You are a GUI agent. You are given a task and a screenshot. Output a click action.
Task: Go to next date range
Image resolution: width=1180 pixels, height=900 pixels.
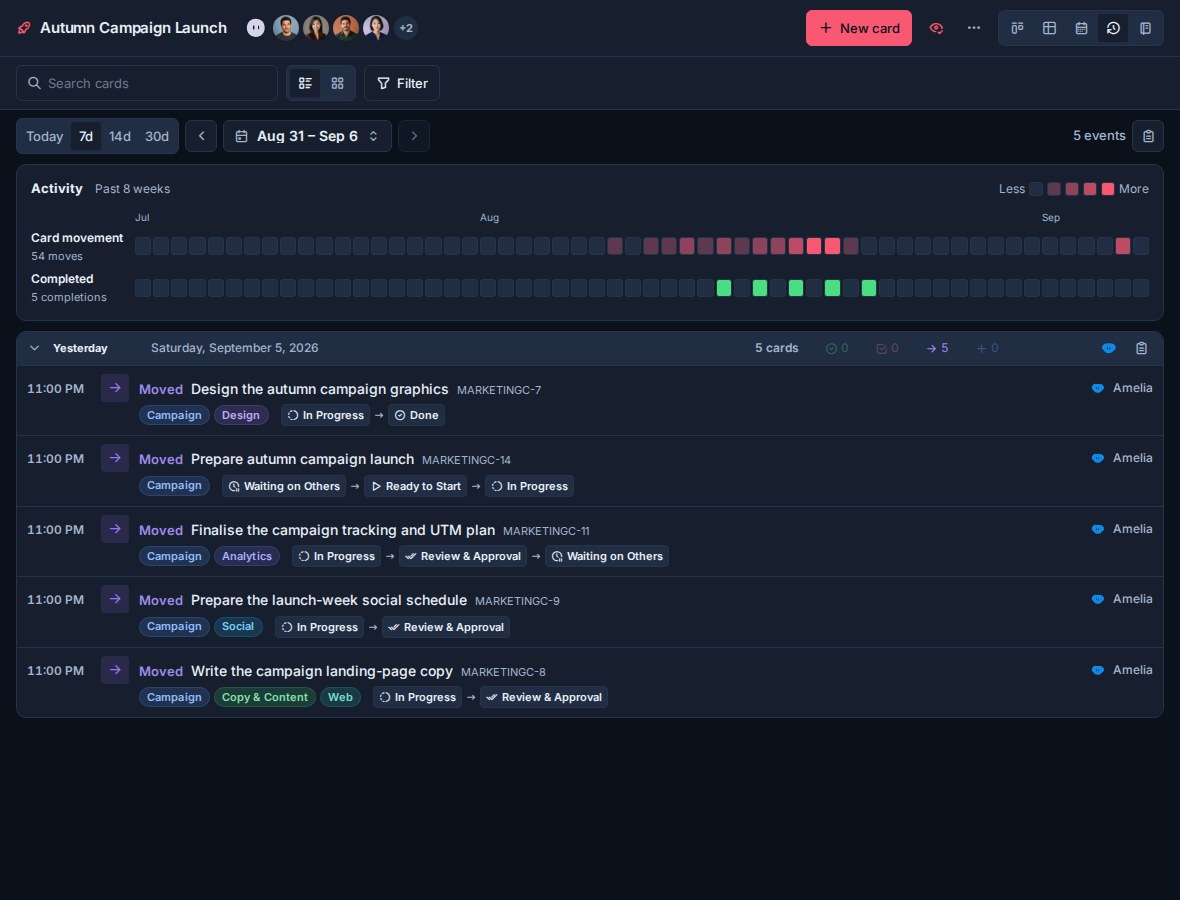coord(414,136)
